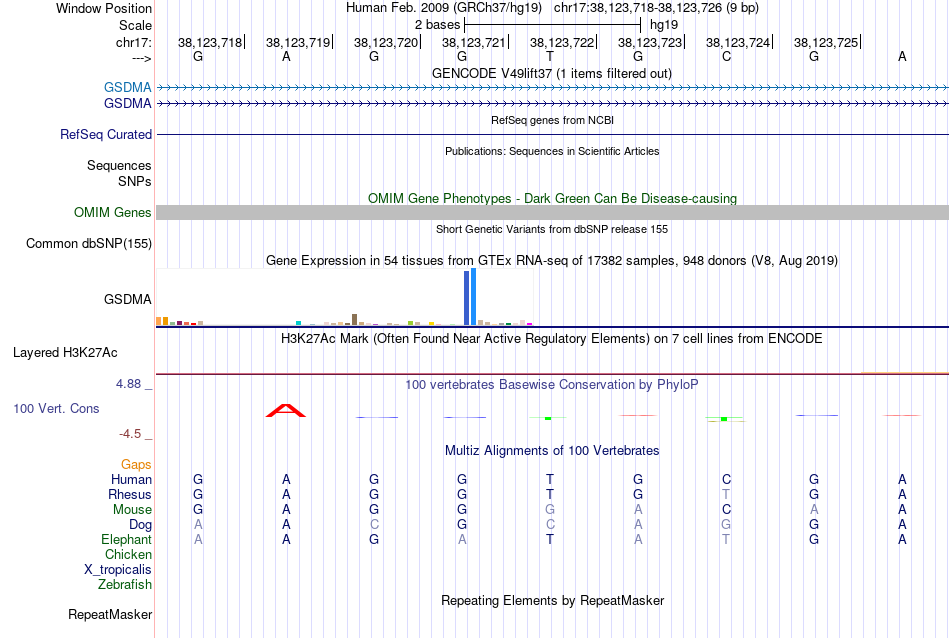Select the Mouse alignment row label
The width and height of the screenshot is (950, 638).
(x=132, y=510)
